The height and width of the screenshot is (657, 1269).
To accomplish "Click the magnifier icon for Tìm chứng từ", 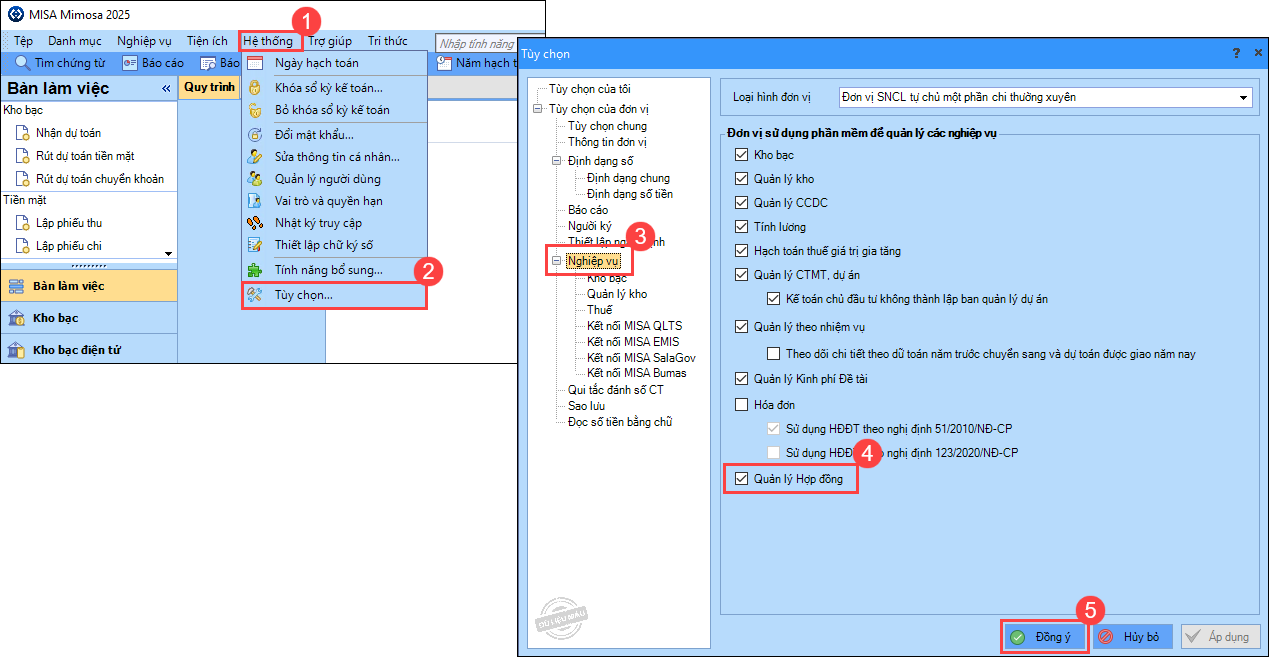I will 22,63.
